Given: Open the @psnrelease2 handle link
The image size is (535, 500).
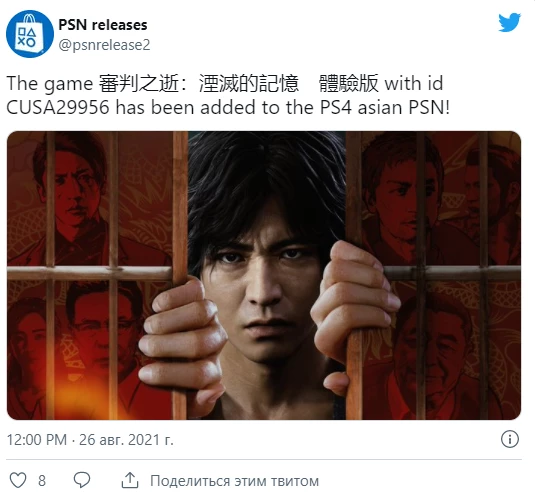Looking at the screenshot, I should pyautogui.click(x=104, y=45).
